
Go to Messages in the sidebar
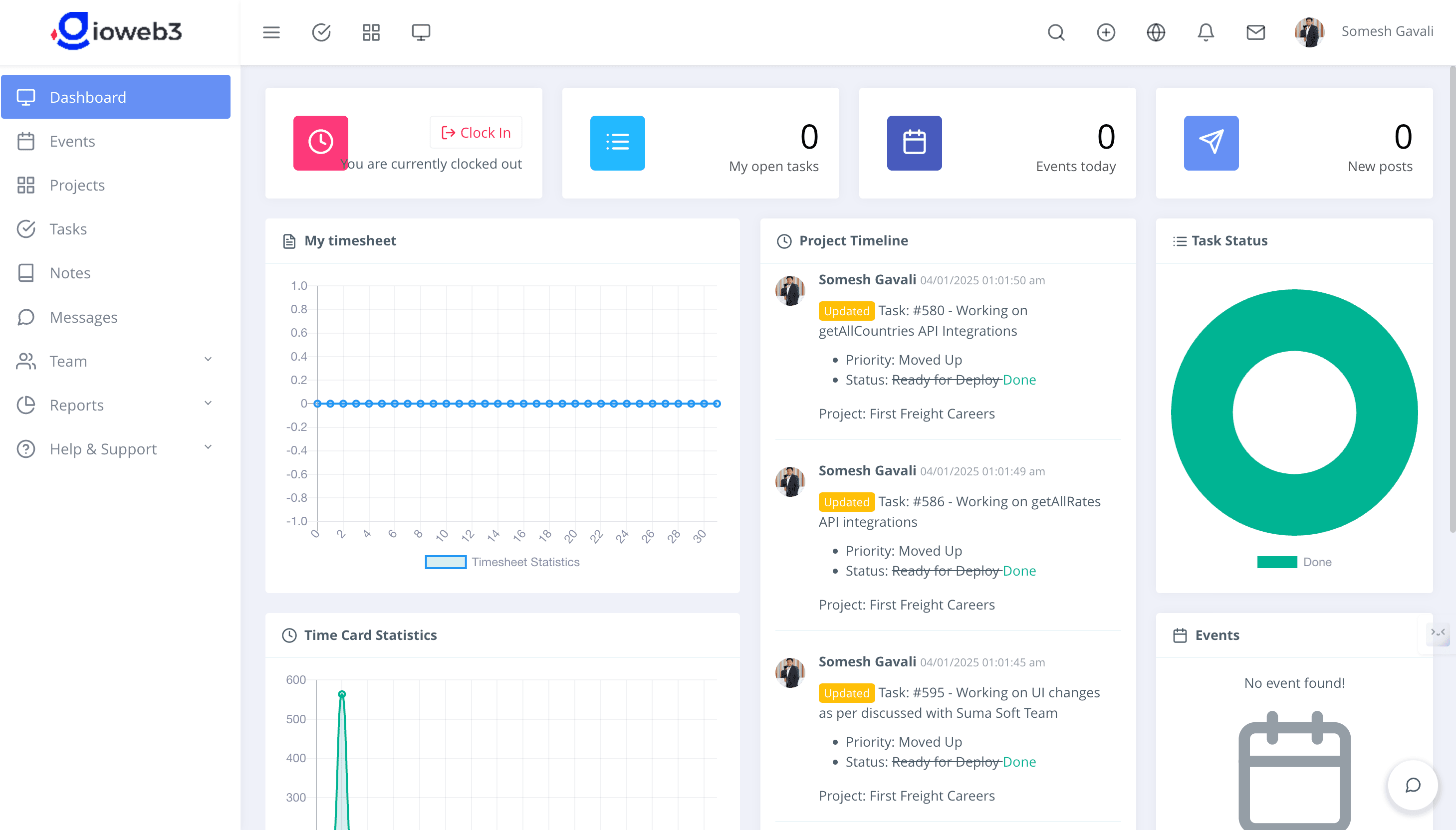(x=83, y=317)
